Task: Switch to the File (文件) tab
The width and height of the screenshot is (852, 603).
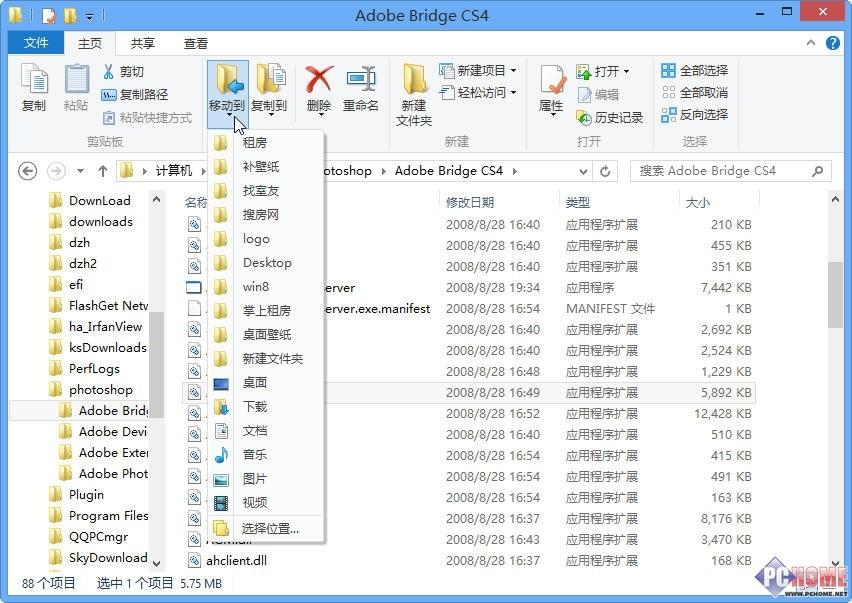Action: pyautogui.click(x=36, y=43)
